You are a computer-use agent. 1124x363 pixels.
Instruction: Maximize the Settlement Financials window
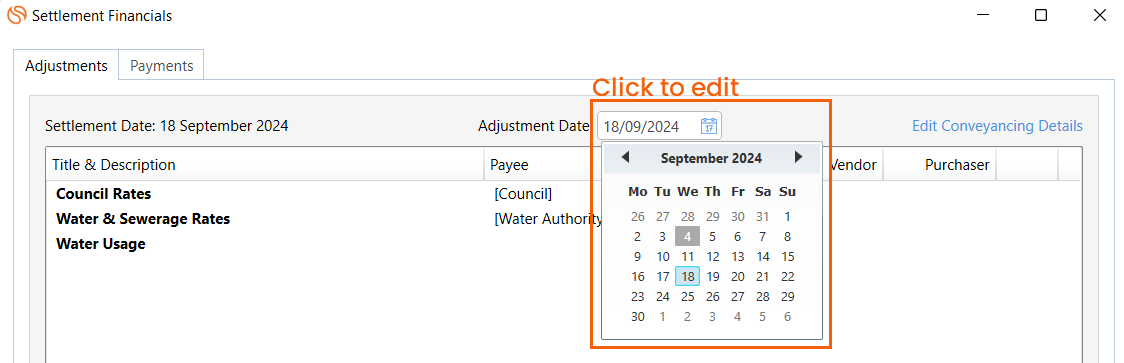coord(1041,15)
